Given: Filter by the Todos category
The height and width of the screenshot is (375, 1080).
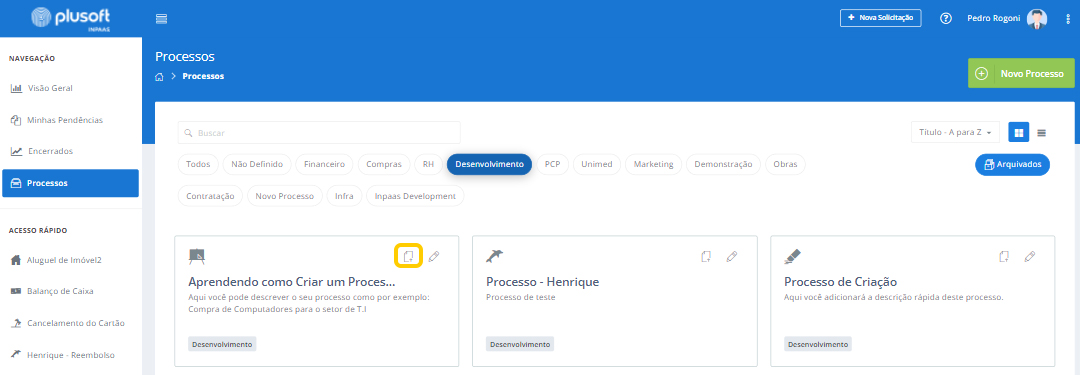Looking at the screenshot, I should [198, 165].
